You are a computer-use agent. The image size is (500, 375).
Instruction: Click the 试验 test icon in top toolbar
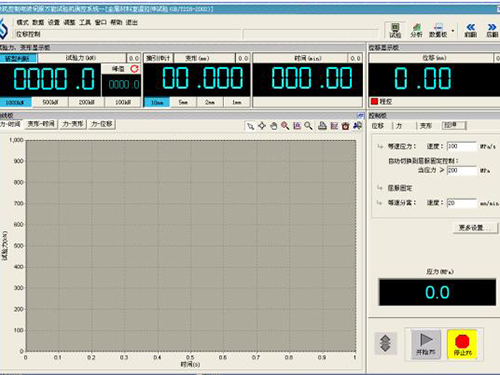pyautogui.click(x=395, y=30)
